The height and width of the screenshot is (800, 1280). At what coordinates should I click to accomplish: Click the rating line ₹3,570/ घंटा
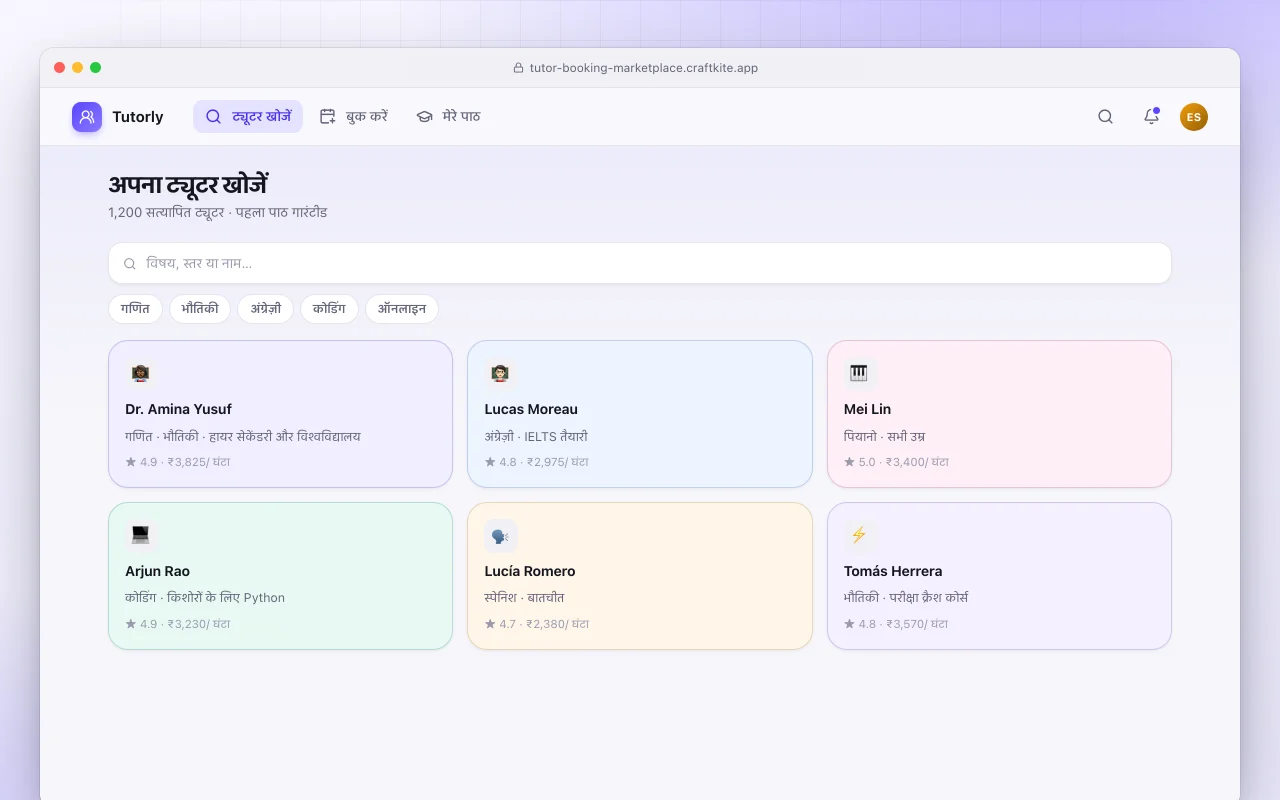point(896,624)
